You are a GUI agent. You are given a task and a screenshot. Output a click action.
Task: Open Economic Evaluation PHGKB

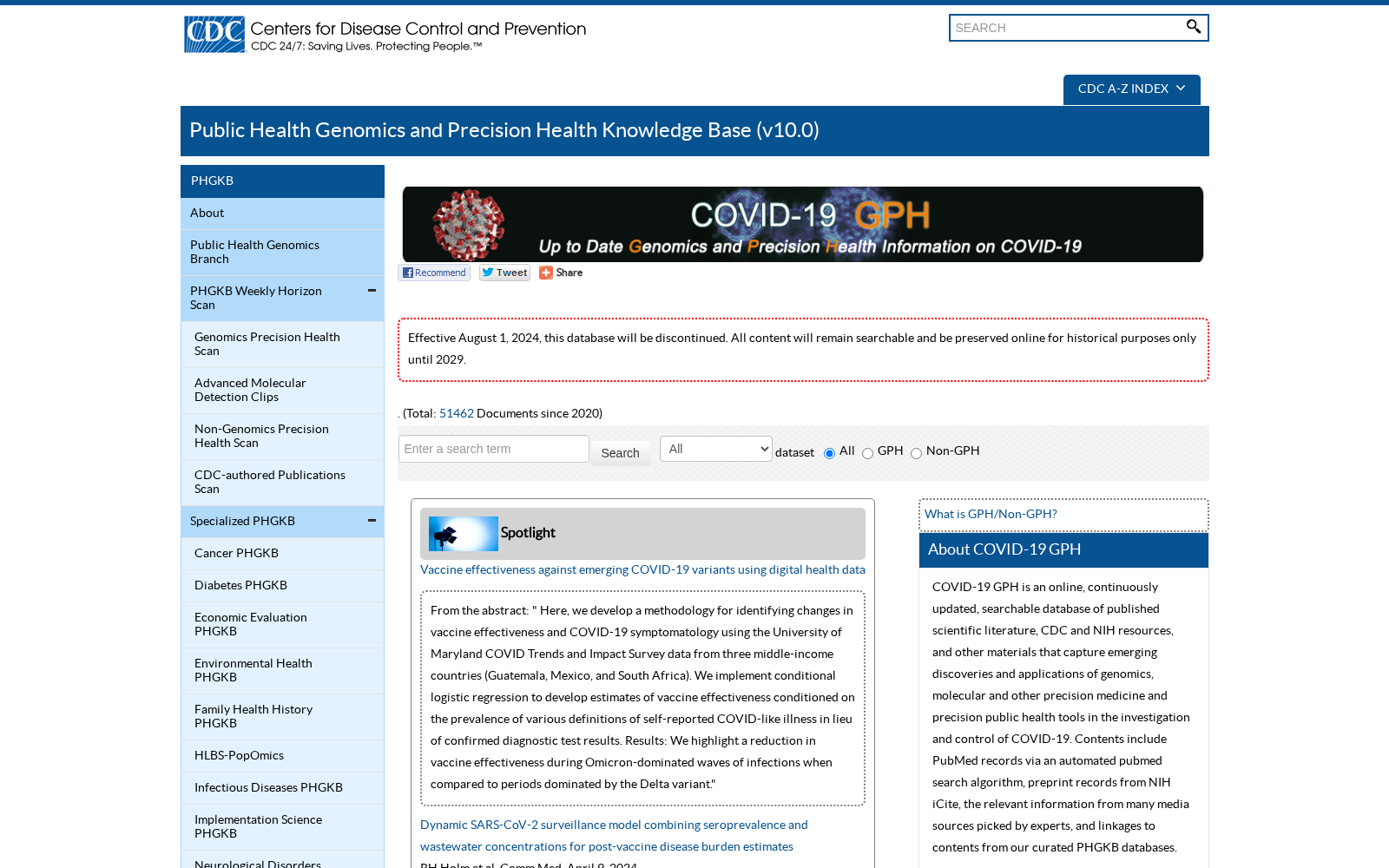tap(282, 625)
